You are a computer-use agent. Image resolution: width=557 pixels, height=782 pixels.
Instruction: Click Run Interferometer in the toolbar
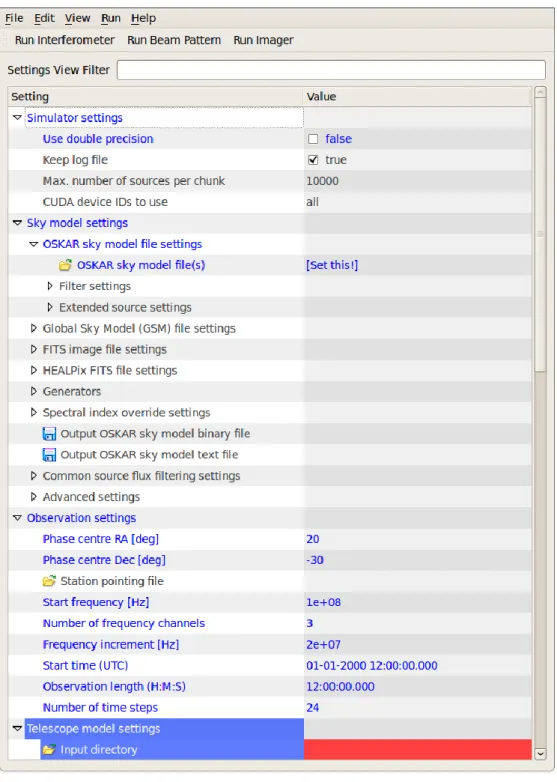[x=64, y=40]
